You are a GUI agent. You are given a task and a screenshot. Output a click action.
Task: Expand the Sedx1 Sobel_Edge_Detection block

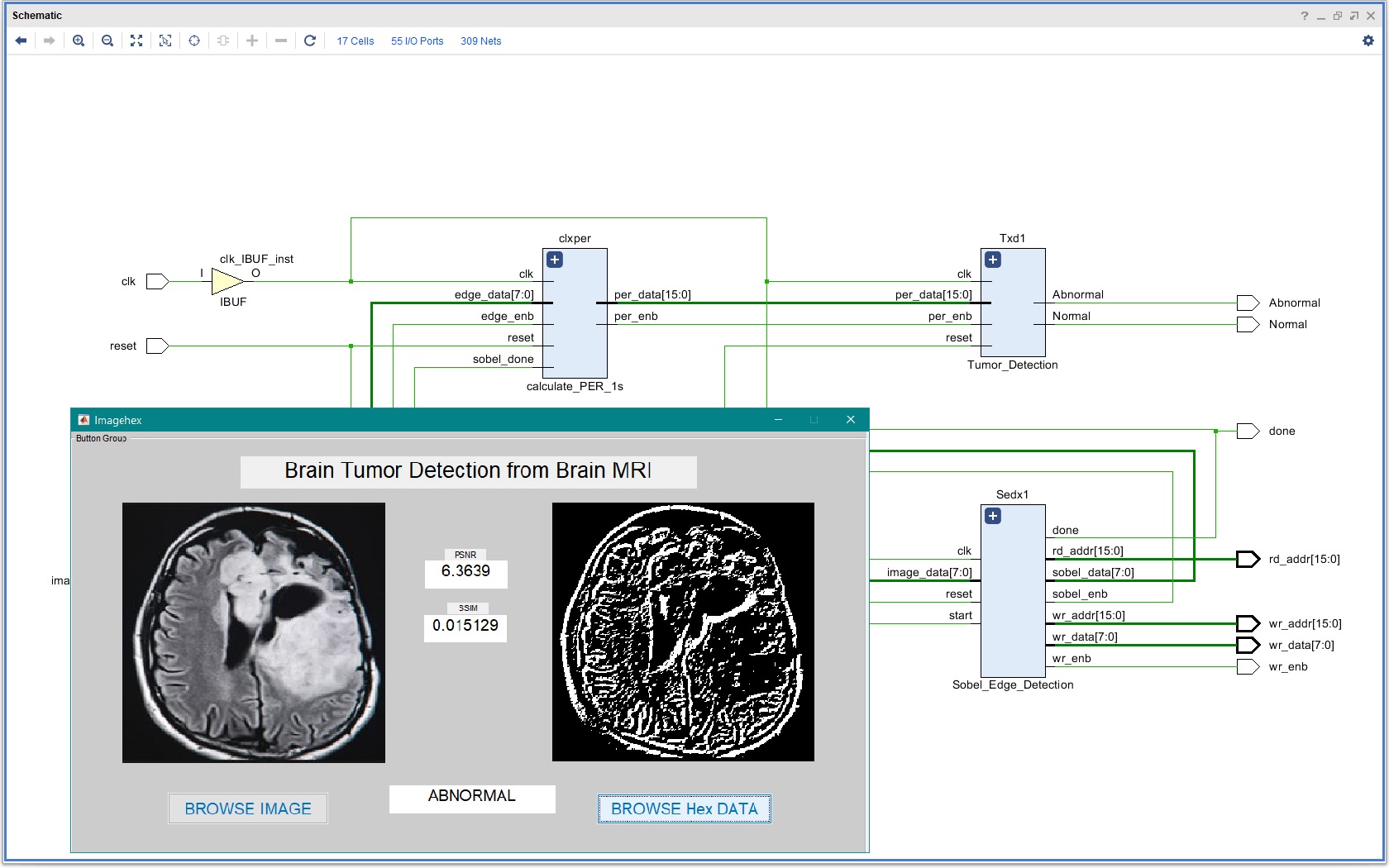(993, 516)
